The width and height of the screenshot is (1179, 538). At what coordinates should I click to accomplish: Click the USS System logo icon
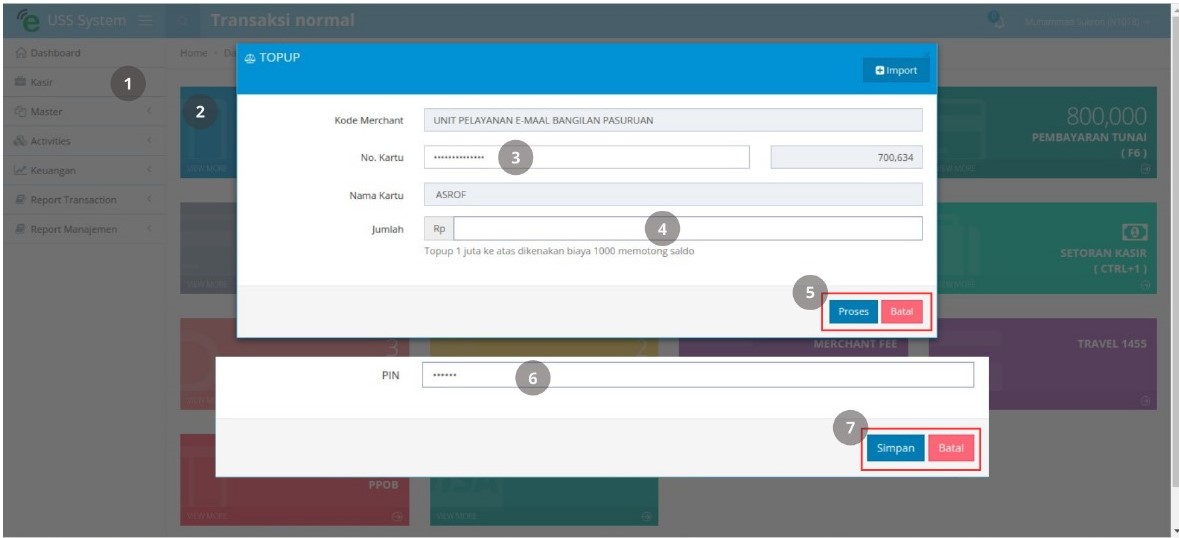click(x=27, y=20)
